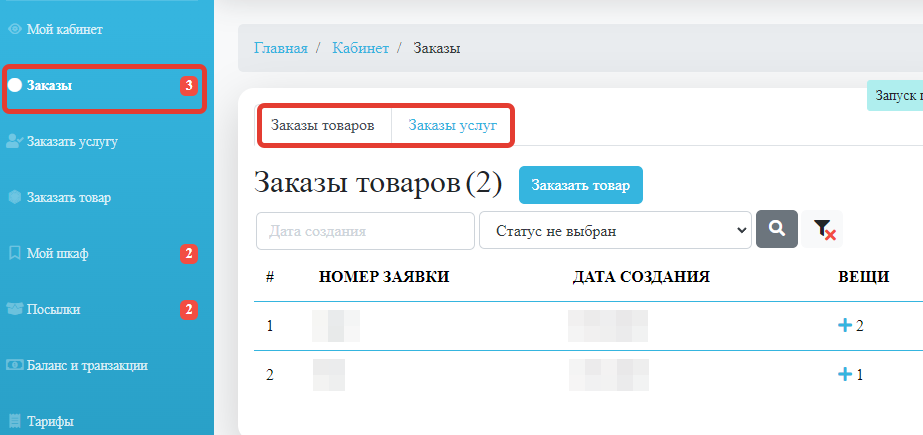Expand items with plus icon in row 1

click(x=845, y=325)
